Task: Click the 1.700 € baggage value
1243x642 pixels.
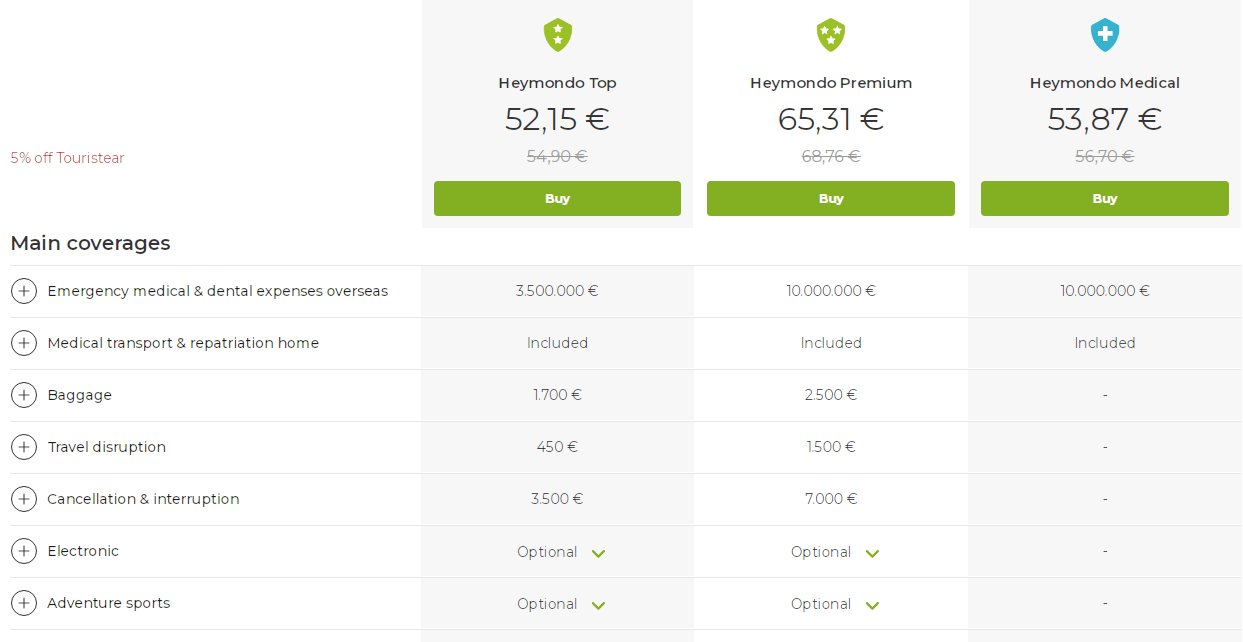Action: 557,395
